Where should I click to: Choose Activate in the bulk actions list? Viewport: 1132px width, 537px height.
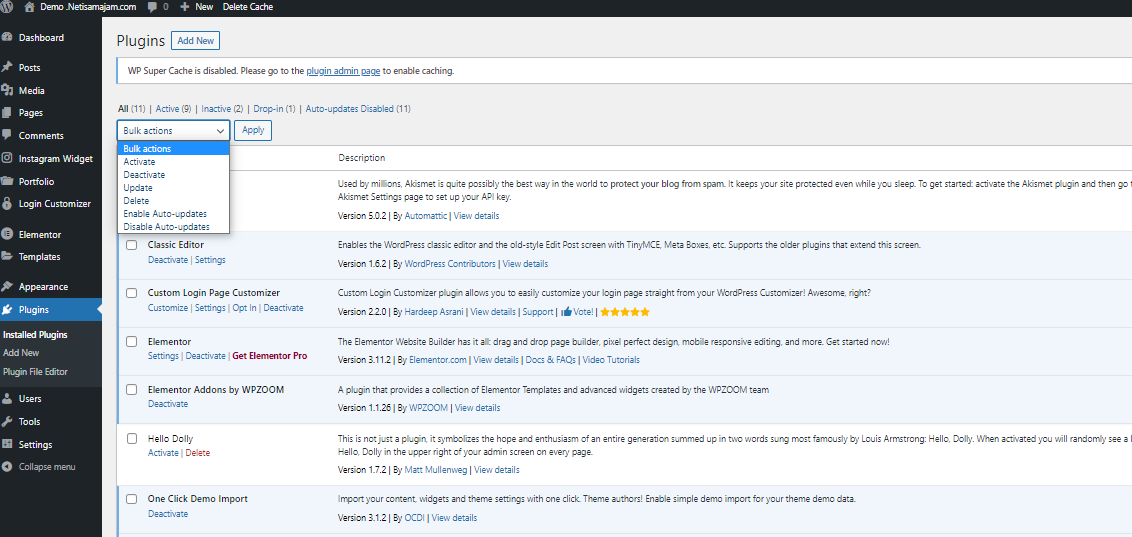pyautogui.click(x=173, y=162)
